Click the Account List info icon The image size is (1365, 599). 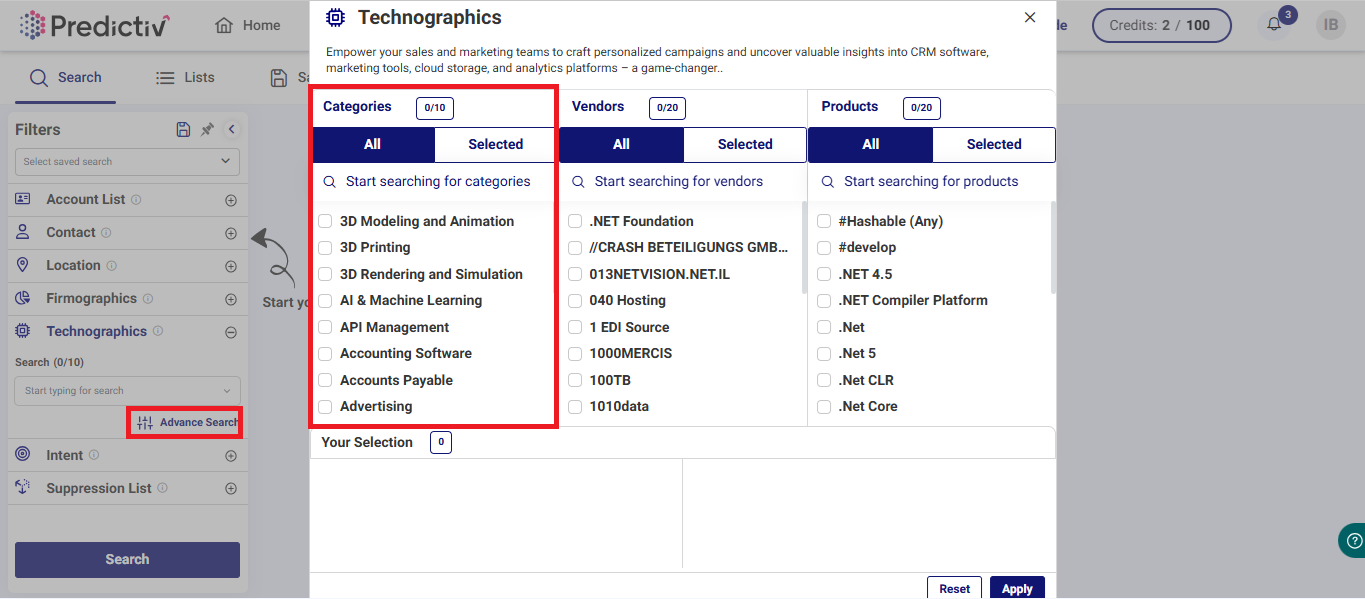136,200
